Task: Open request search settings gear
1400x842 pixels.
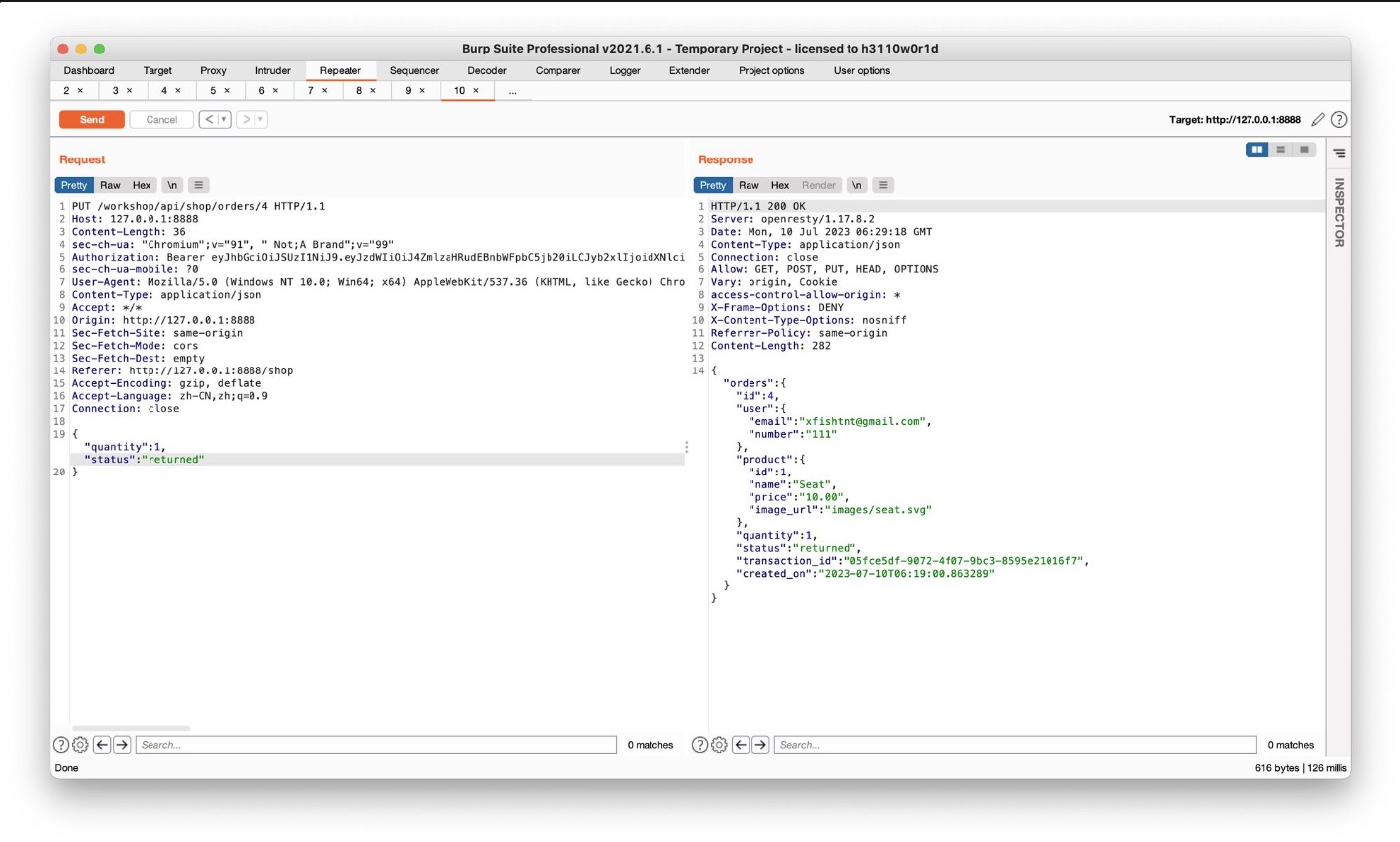Action: pyautogui.click(x=80, y=745)
